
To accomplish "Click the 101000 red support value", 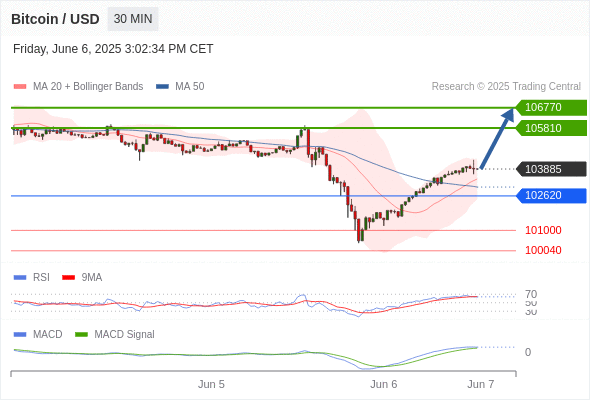I will 543,230.
